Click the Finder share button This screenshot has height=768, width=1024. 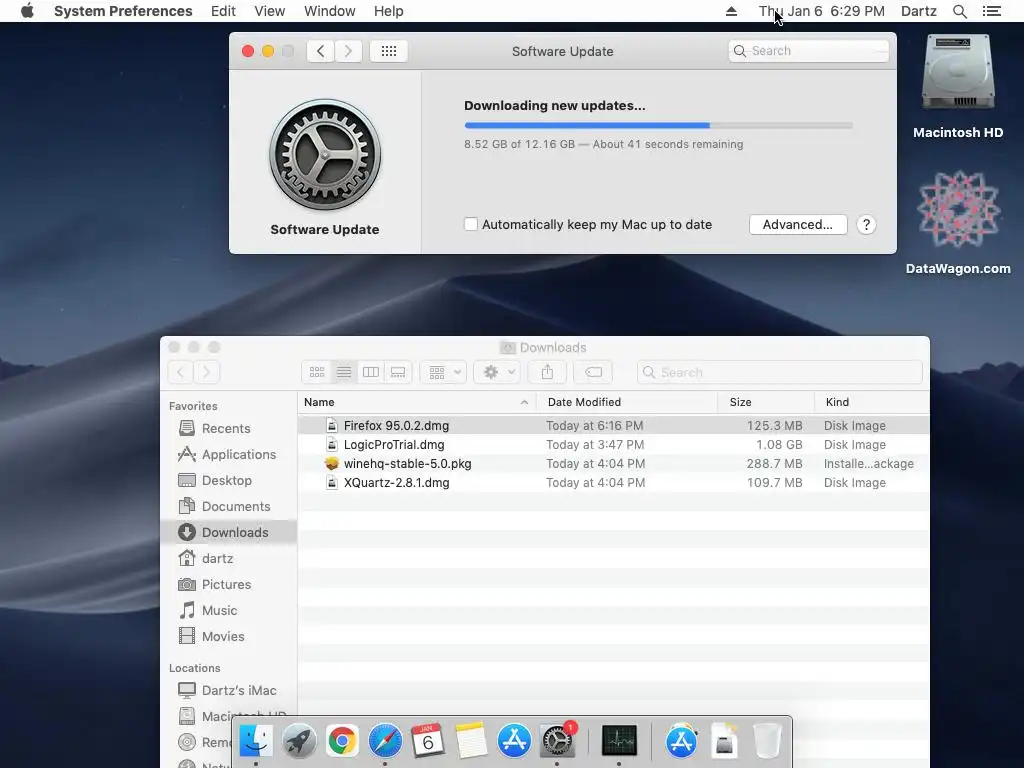click(x=547, y=372)
